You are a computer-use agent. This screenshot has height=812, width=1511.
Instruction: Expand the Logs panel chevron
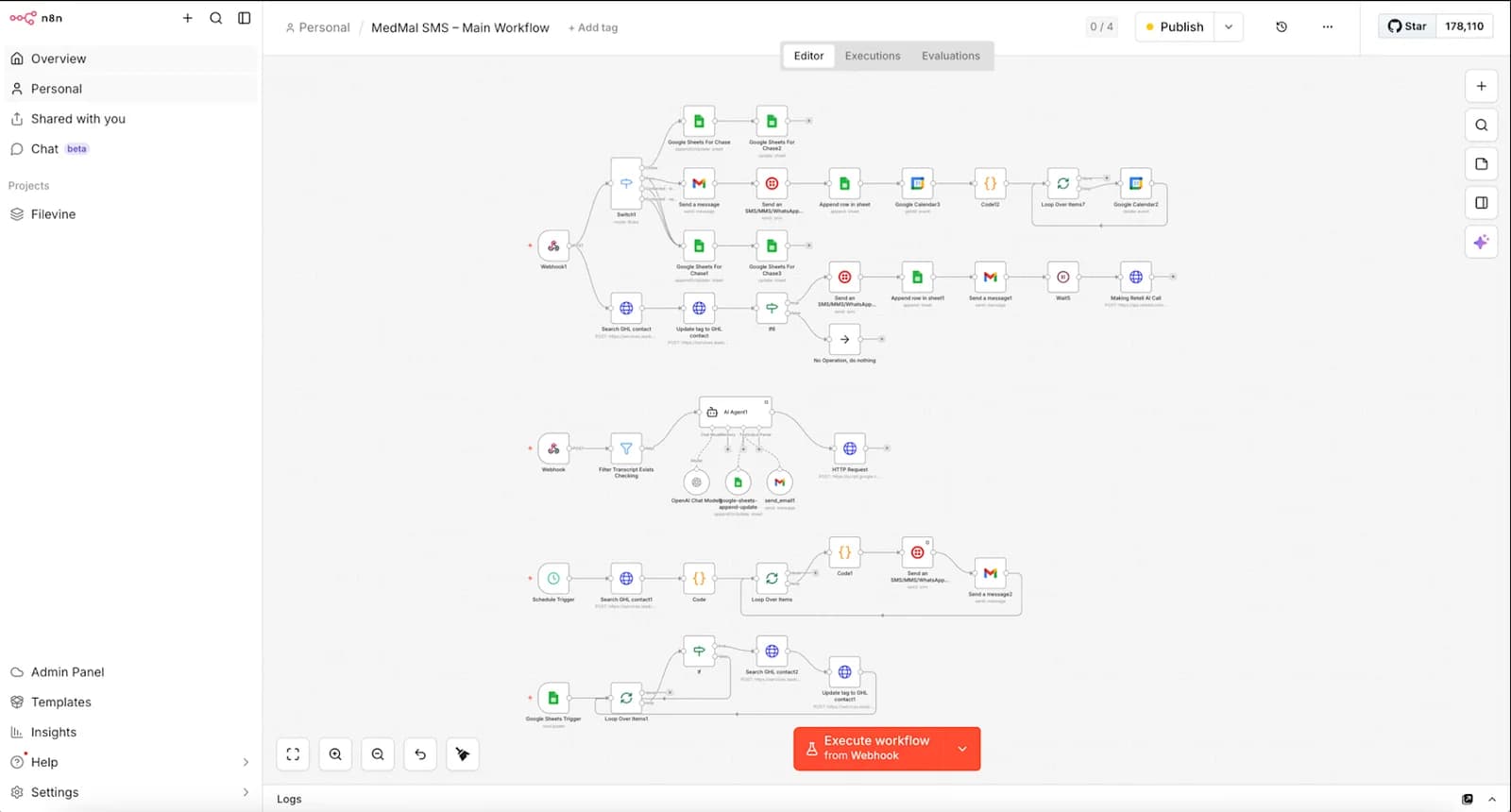1492,799
